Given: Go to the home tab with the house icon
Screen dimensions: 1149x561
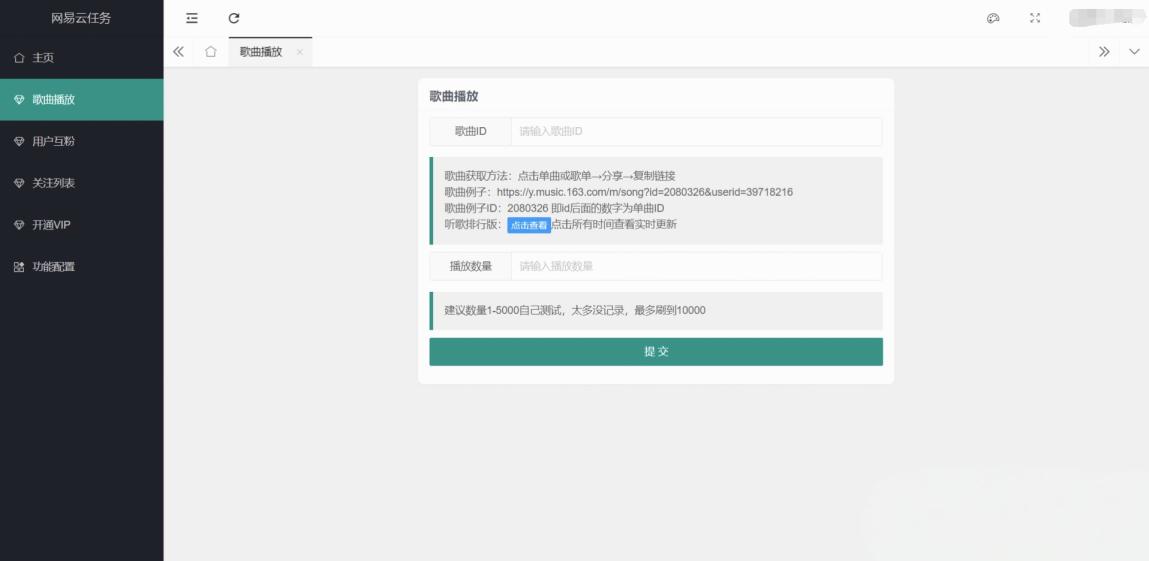Looking at the screenshot, I should tap(211, 52).
